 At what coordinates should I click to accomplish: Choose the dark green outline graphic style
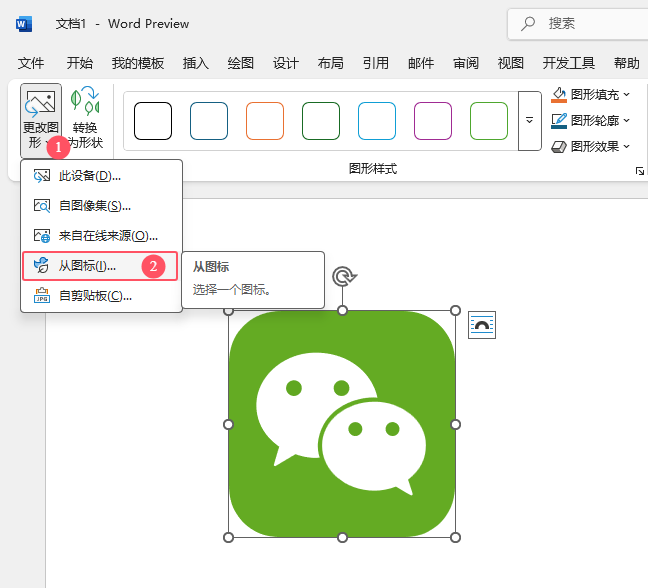[x=321, y=121]
